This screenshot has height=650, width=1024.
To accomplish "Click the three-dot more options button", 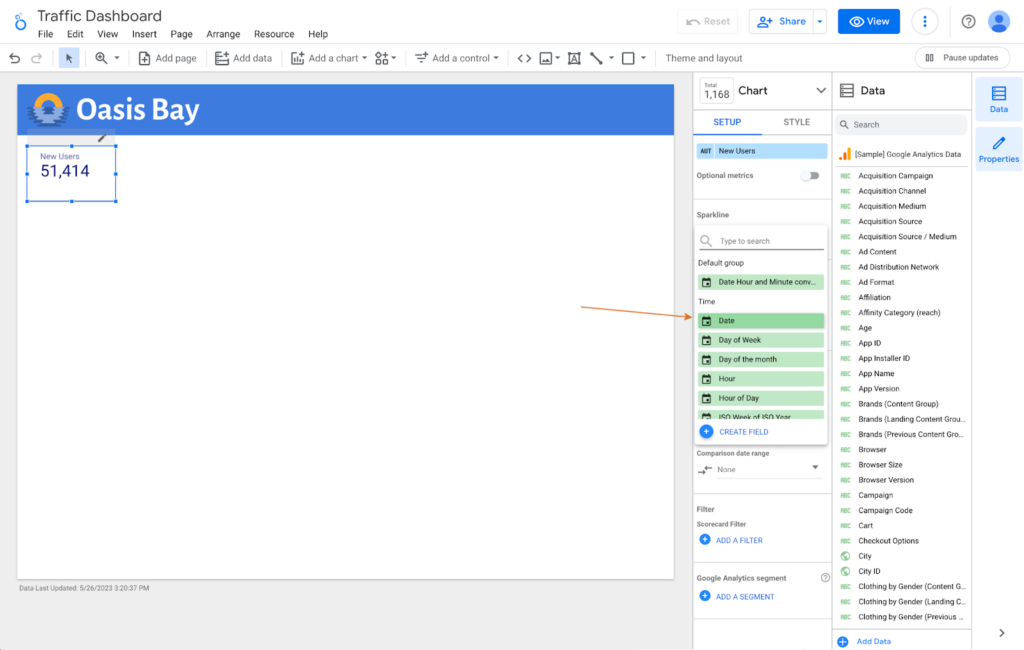I will pos(925,21).
